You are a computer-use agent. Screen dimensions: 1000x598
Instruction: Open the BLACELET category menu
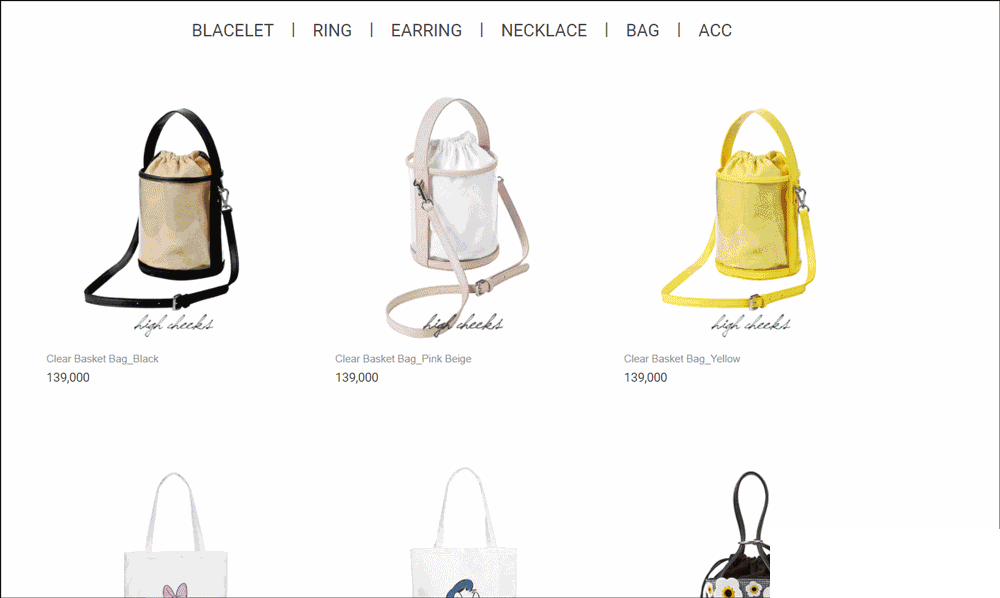(233, 30)
